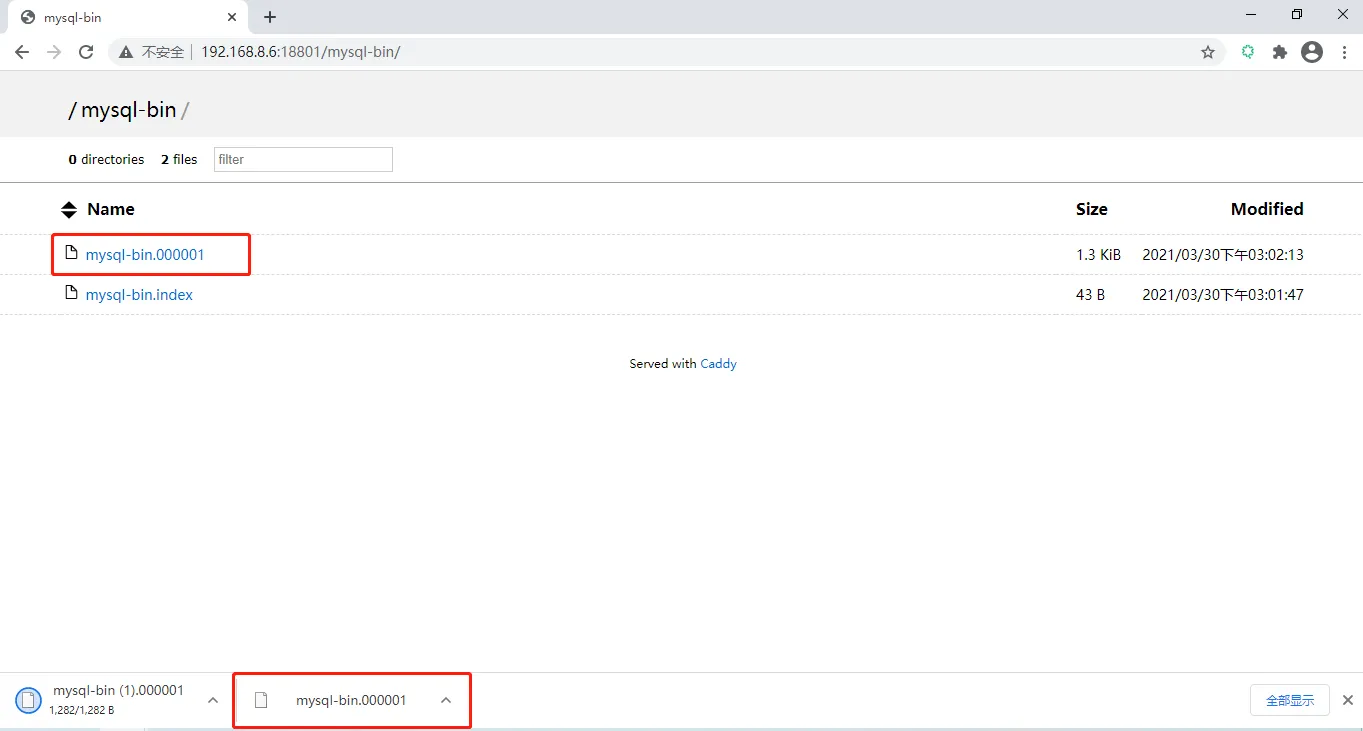Click the '全部显示' show all downloads button
This screenshot has width=1363, height=731.
[x=1290, y=700]
